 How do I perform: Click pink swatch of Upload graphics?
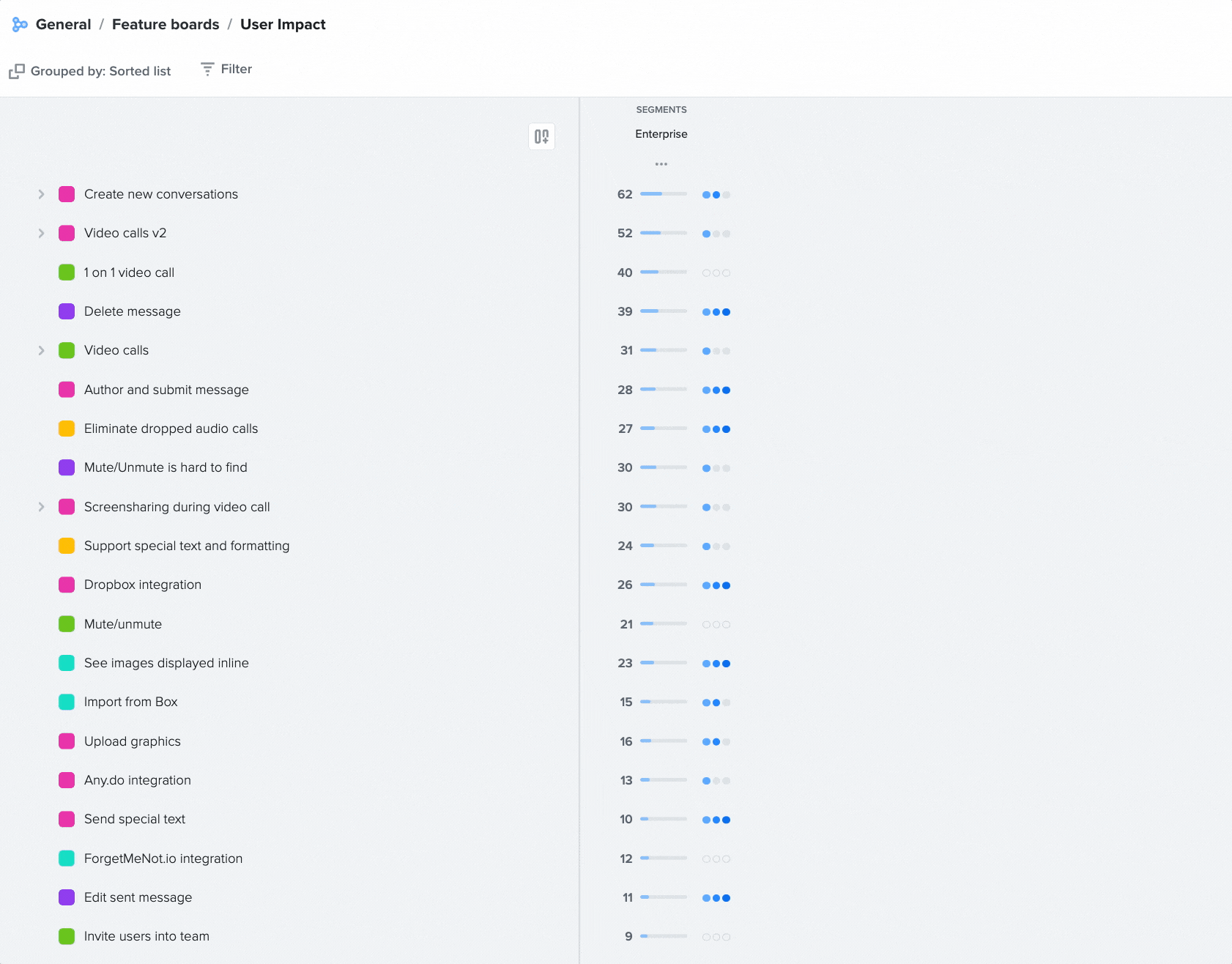tap(67, 741)
